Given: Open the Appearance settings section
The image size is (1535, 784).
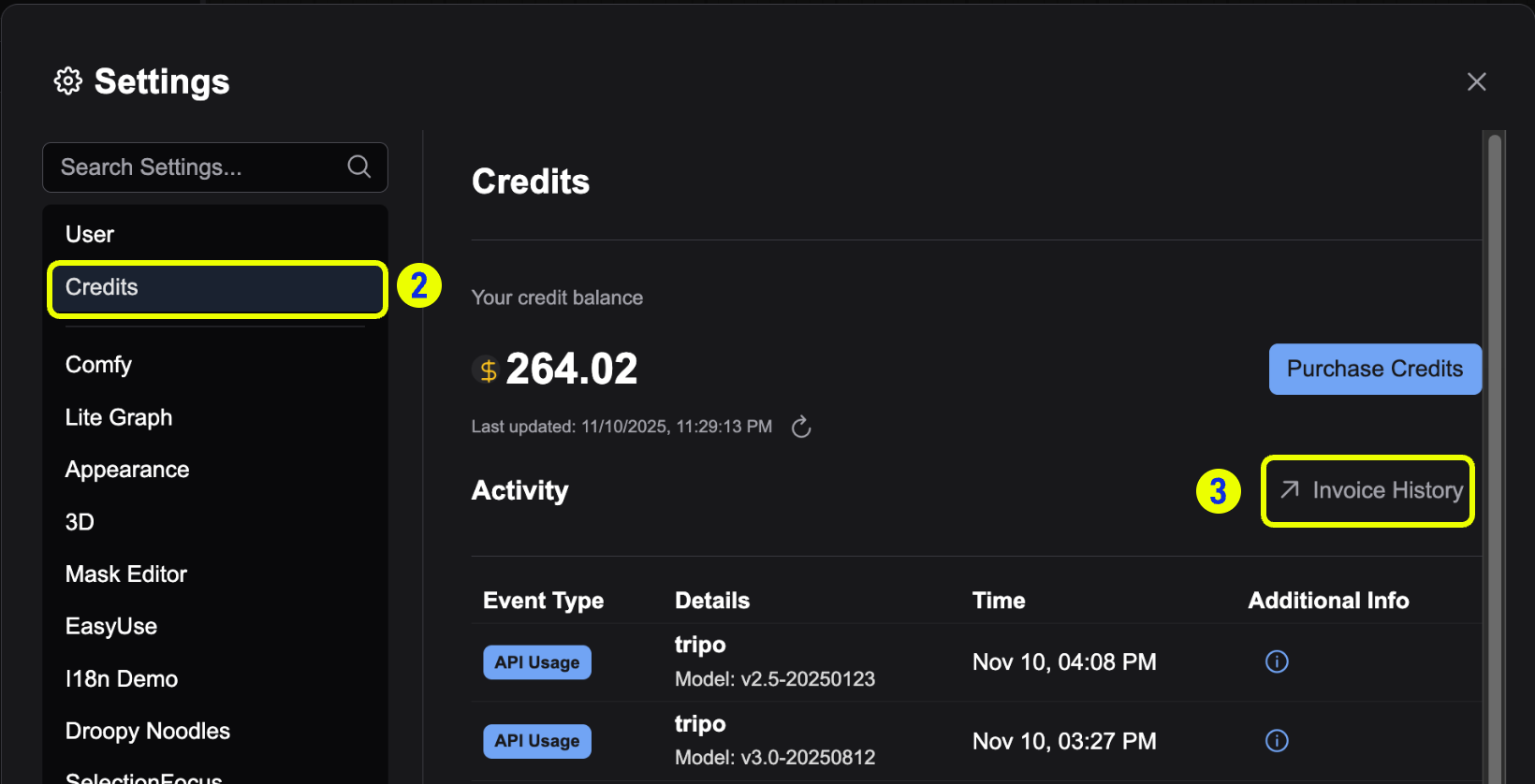Looking at the screenshot, I should (126, 469).
